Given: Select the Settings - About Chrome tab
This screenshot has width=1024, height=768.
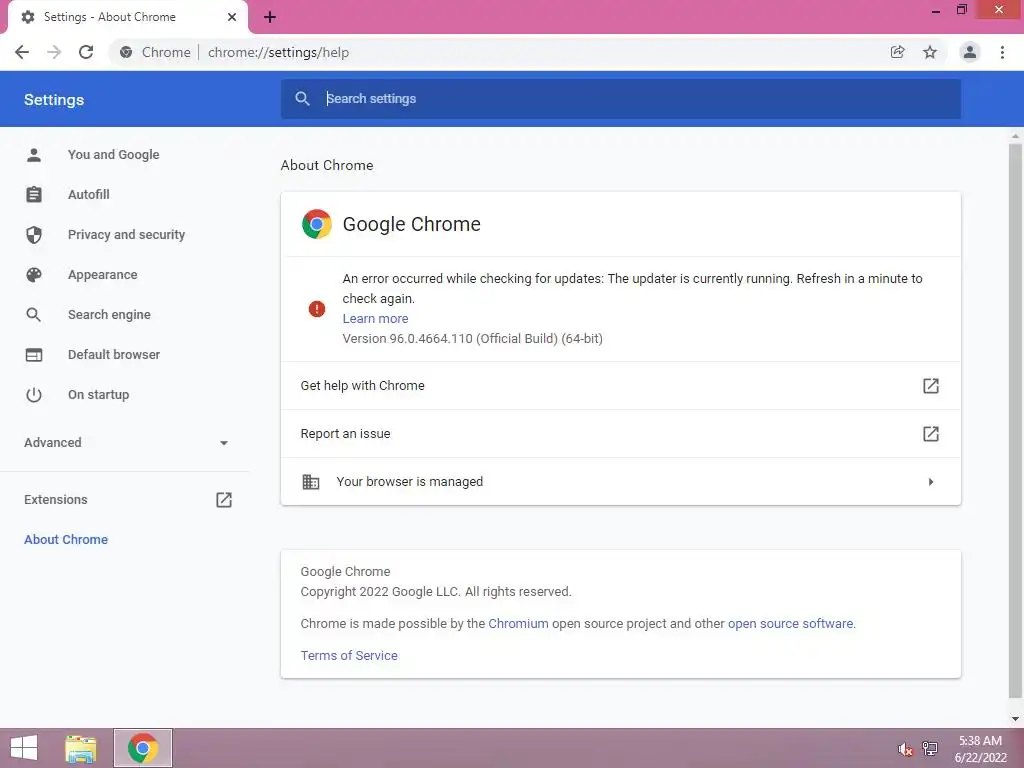Looking at the screenshot, I should point(127,17).
